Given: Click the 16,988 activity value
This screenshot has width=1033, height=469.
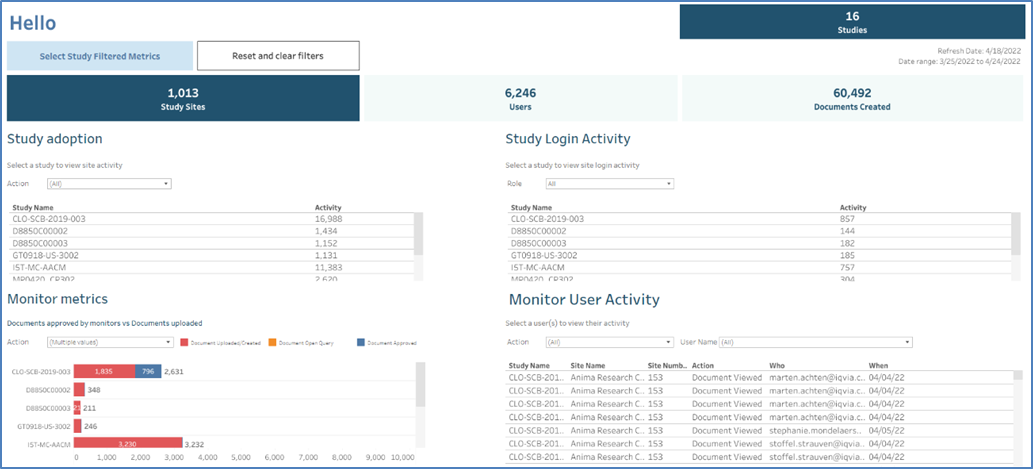Looking at the screenshot, I should tap(328, 219).
